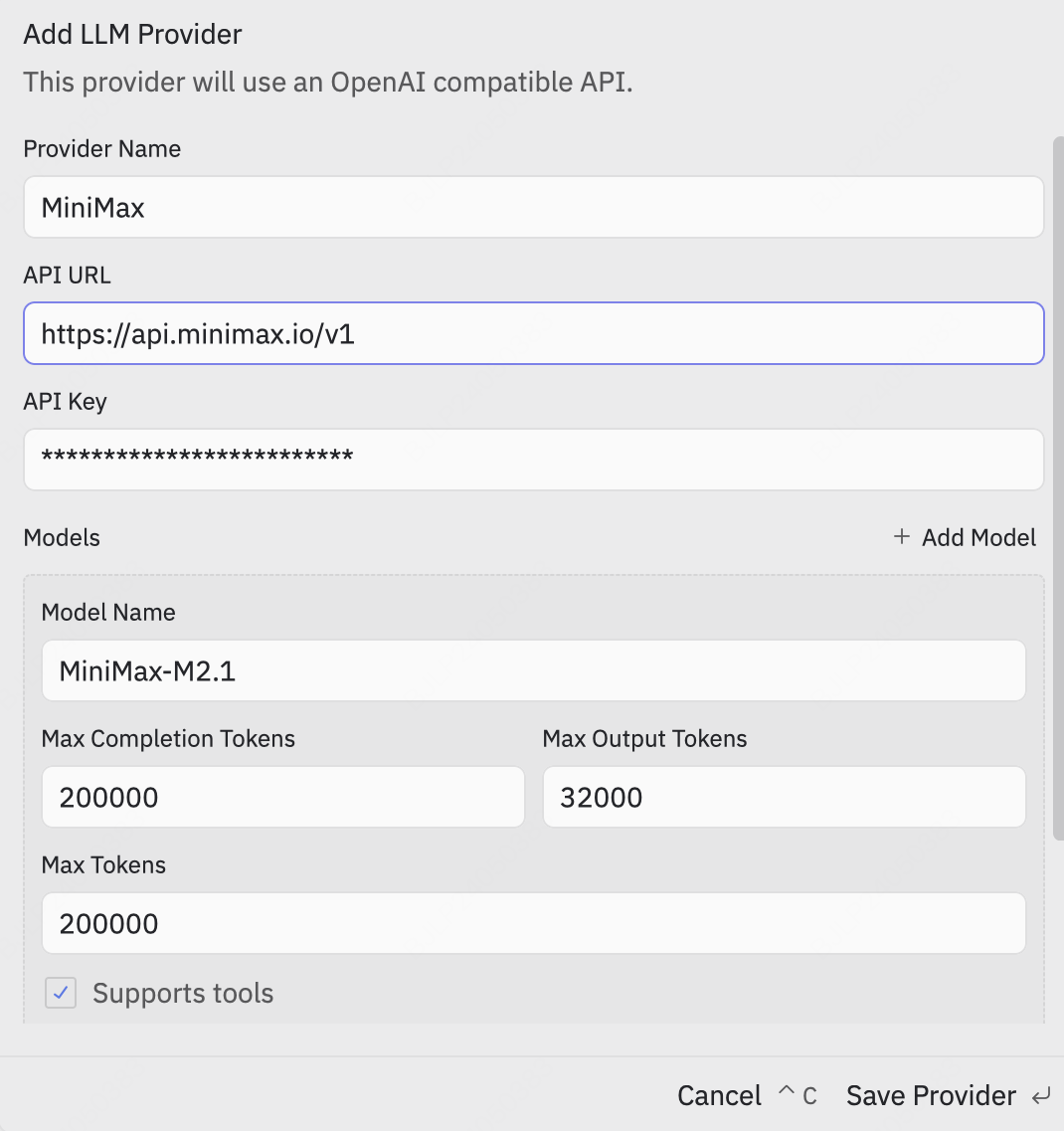The width and height of the screenshot is (1064, 1131).
Task: Focus the Max Output Tokens field
Action: click(784, 797)
